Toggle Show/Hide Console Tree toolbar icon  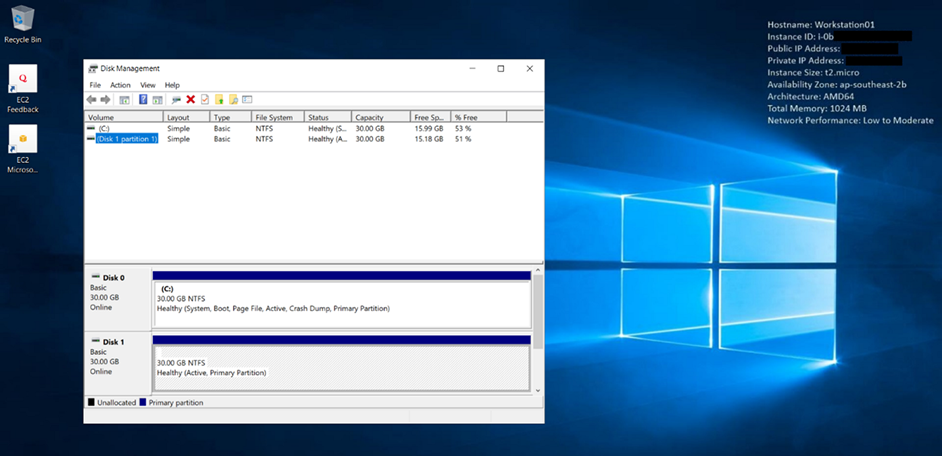point(124,100)
